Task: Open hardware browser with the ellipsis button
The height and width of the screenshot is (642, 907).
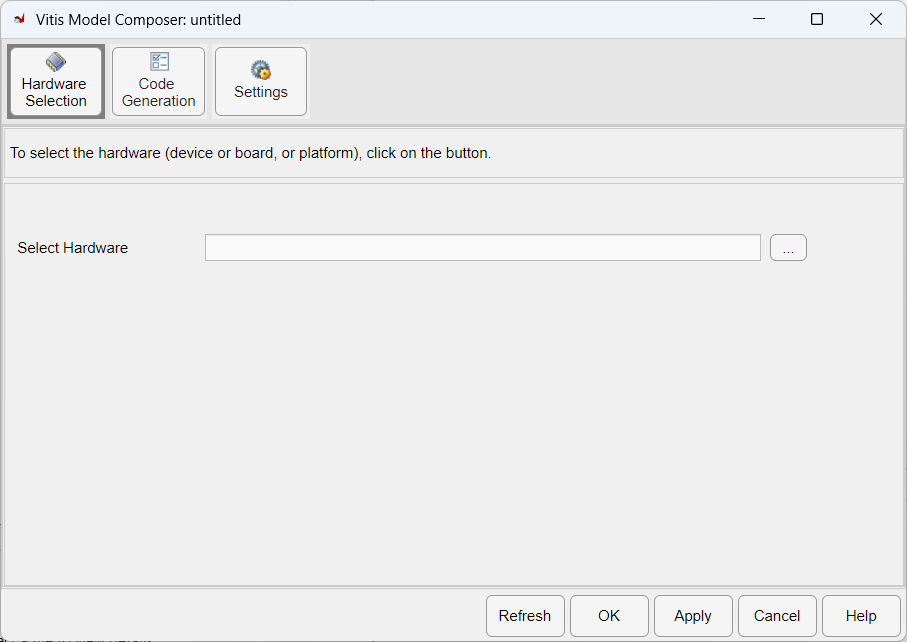Action: [788, 248]
